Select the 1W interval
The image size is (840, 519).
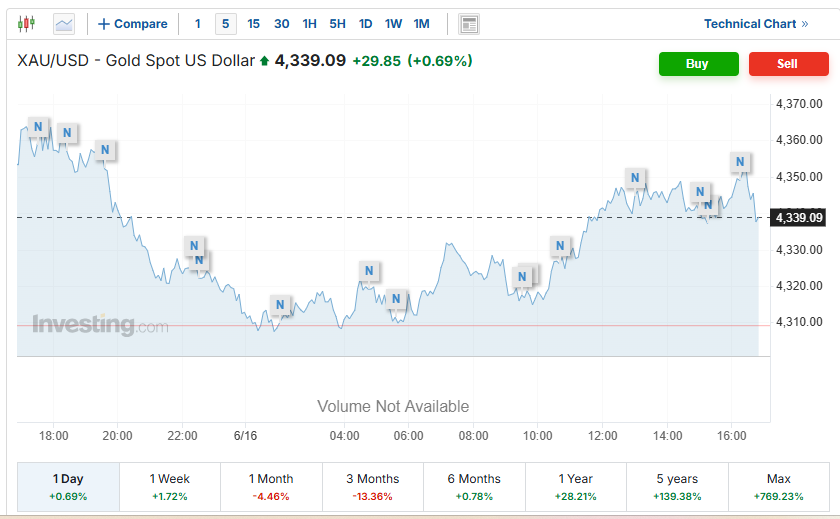(x=393, y=24)
